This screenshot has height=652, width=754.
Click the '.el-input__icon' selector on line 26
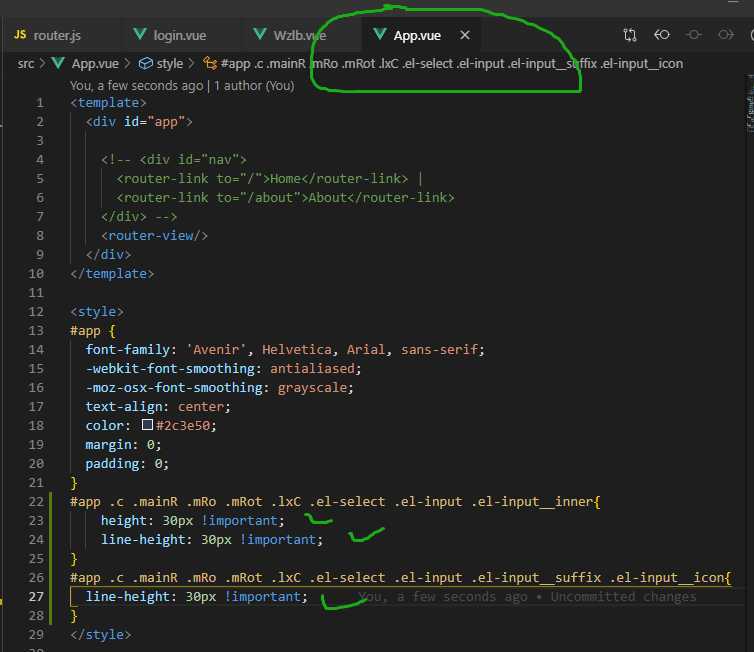(666, 577)
